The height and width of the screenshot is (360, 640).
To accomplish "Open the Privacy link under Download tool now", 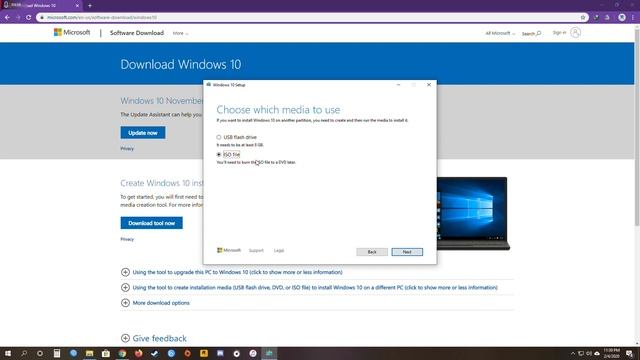I will tap(127, 239).
